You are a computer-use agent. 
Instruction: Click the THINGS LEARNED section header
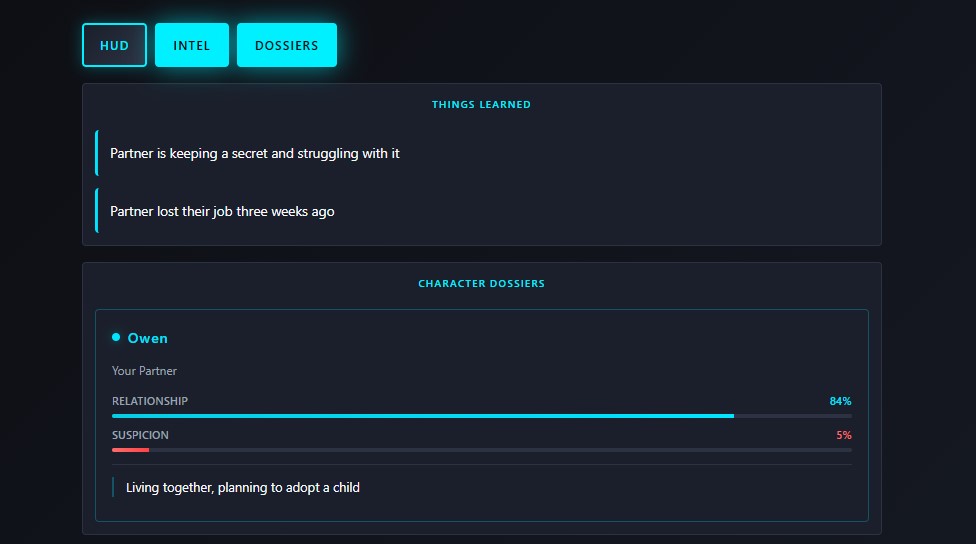click(x=481, y=104)
